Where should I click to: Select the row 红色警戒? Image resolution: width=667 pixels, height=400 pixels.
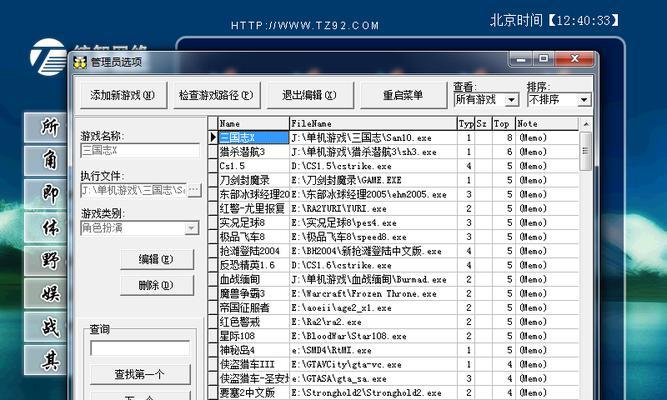point(393,322)
